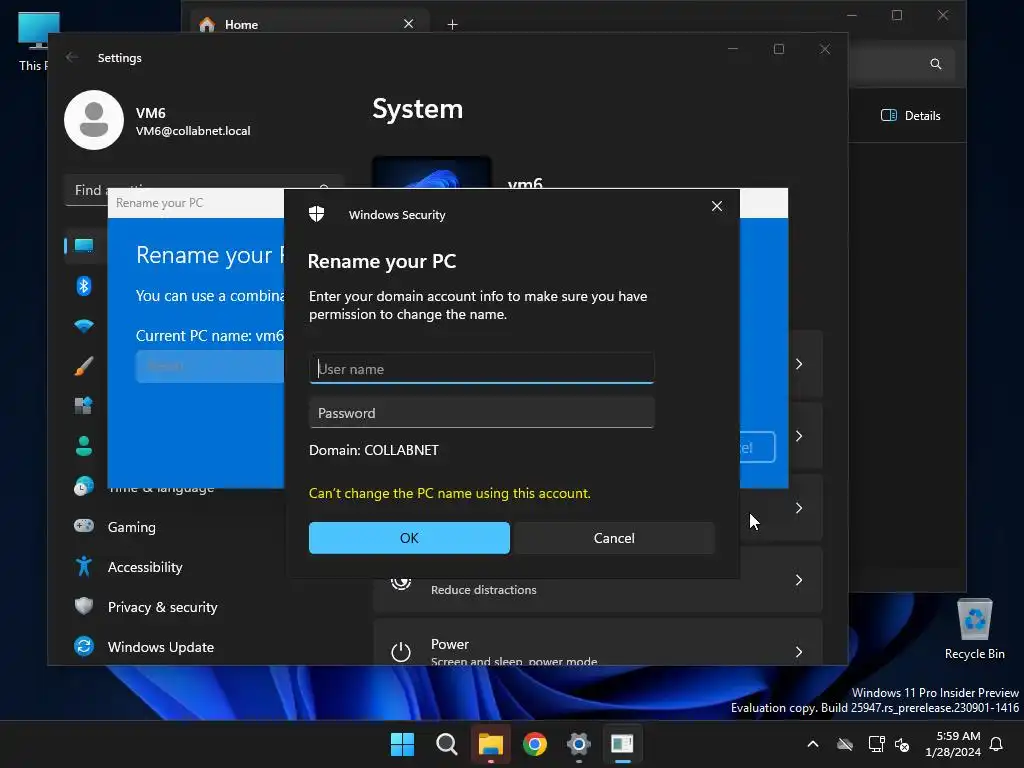This screenshot has height=768, width=1024.
Task: Click the muted volume tray icon
Action: (903, 744)
